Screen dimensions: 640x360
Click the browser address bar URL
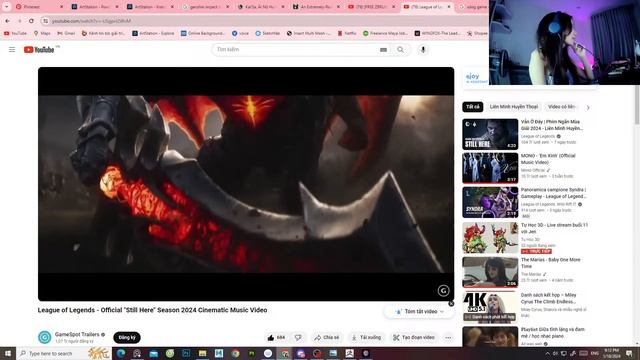[91, 21]
